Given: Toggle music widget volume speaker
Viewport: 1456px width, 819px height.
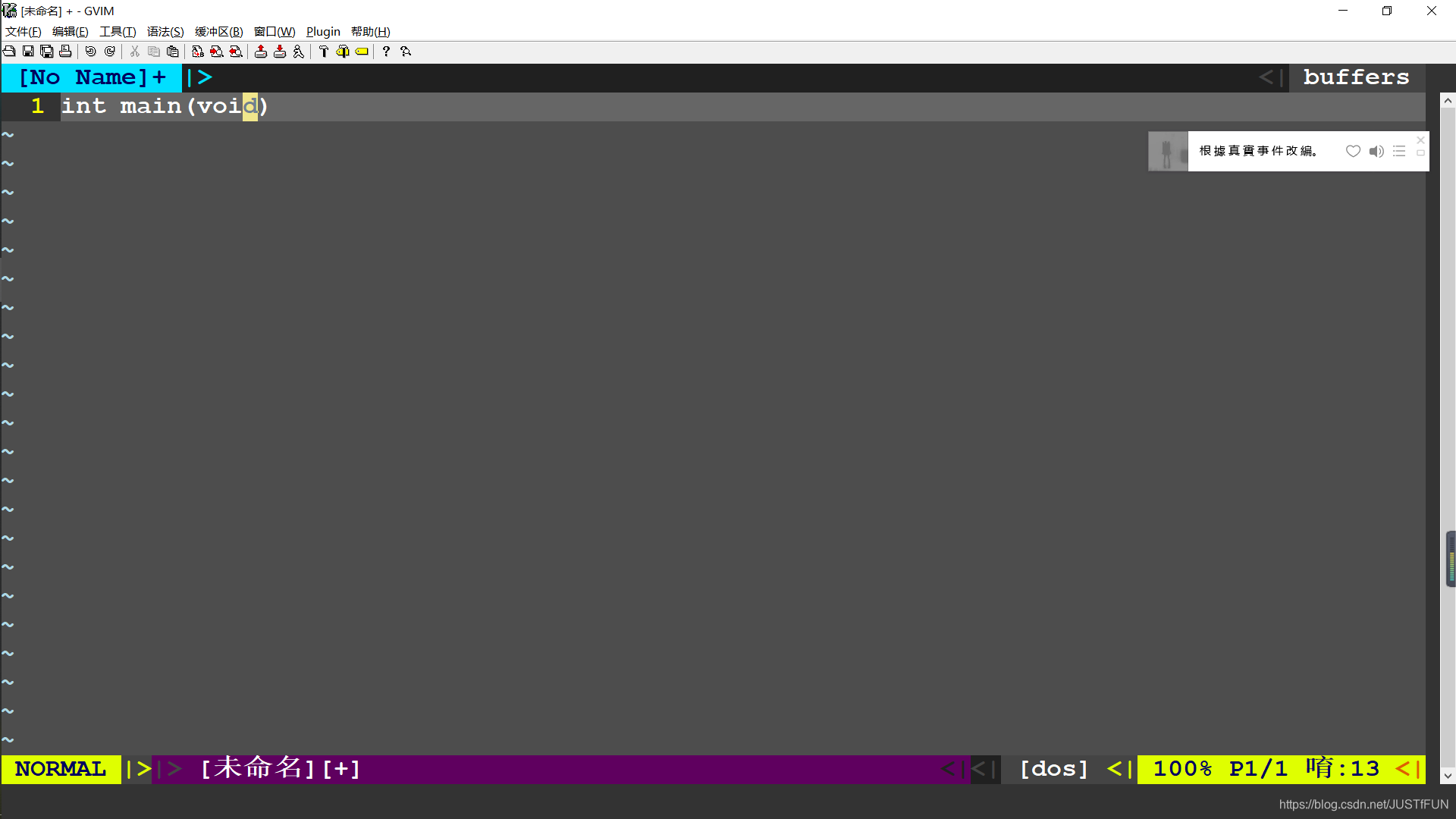Looking at the screenshot, I should 1376,151.
